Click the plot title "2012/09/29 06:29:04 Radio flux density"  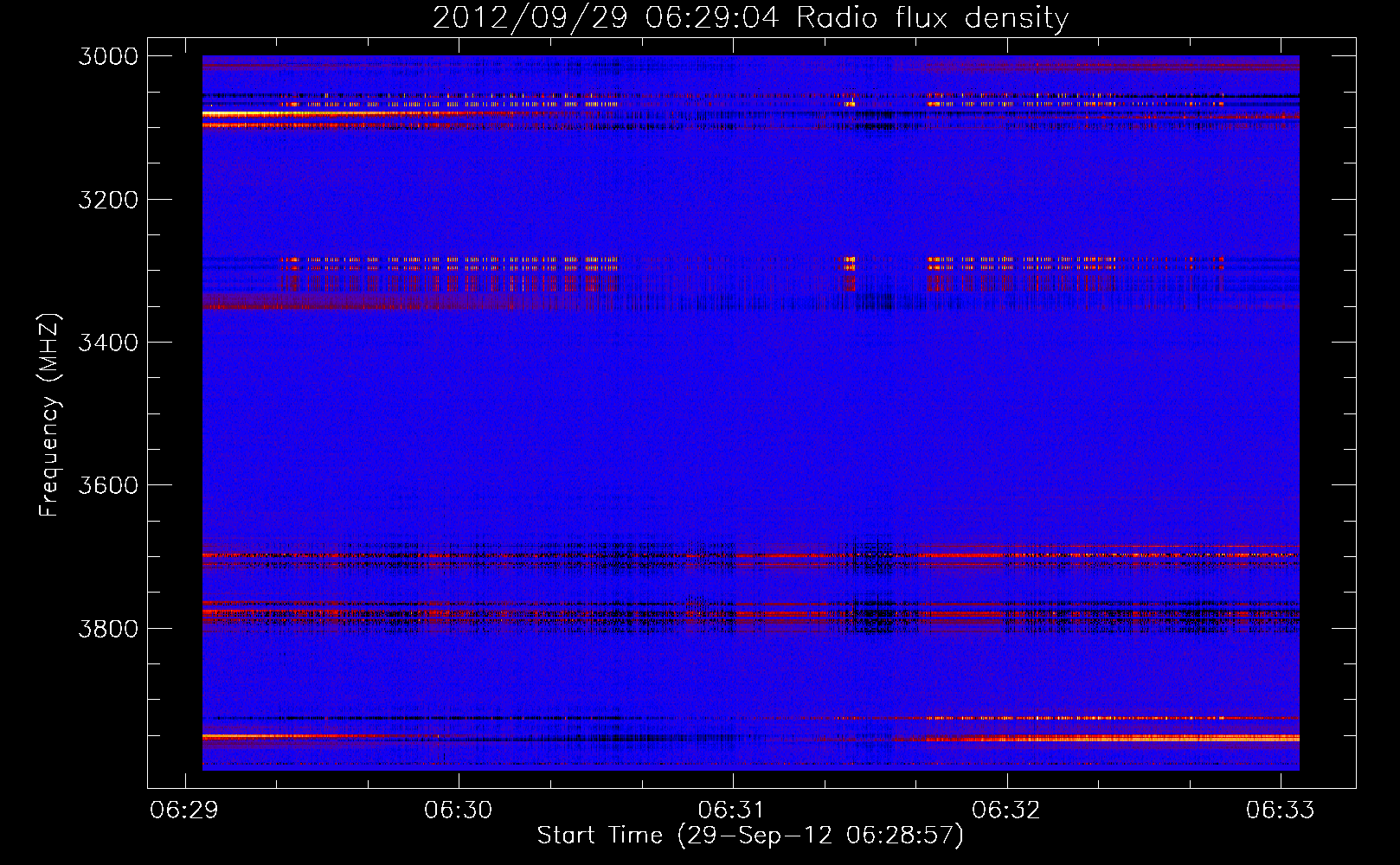(x=750, y=18)
